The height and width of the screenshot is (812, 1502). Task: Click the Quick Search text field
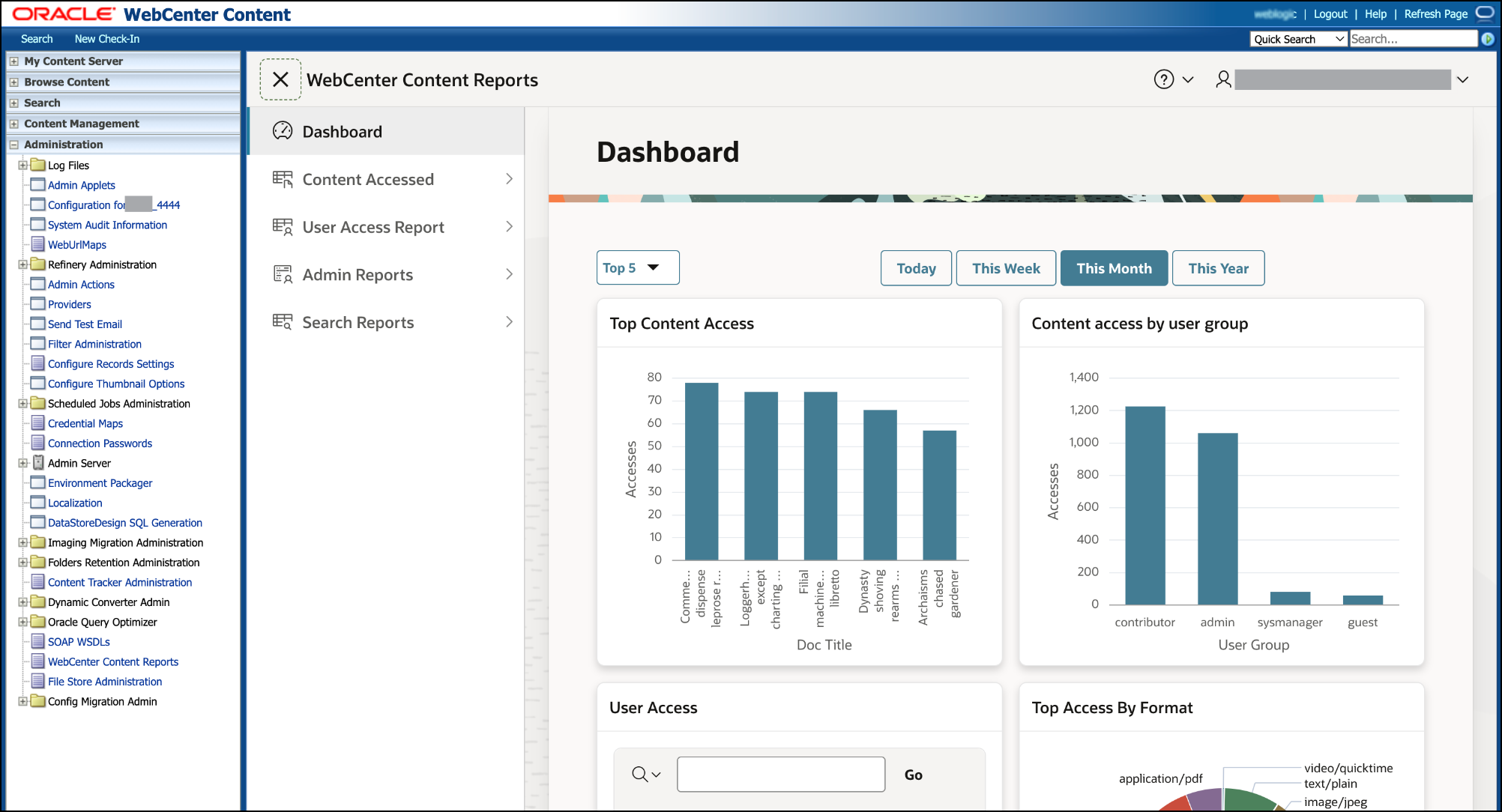tap(1413, 39)
